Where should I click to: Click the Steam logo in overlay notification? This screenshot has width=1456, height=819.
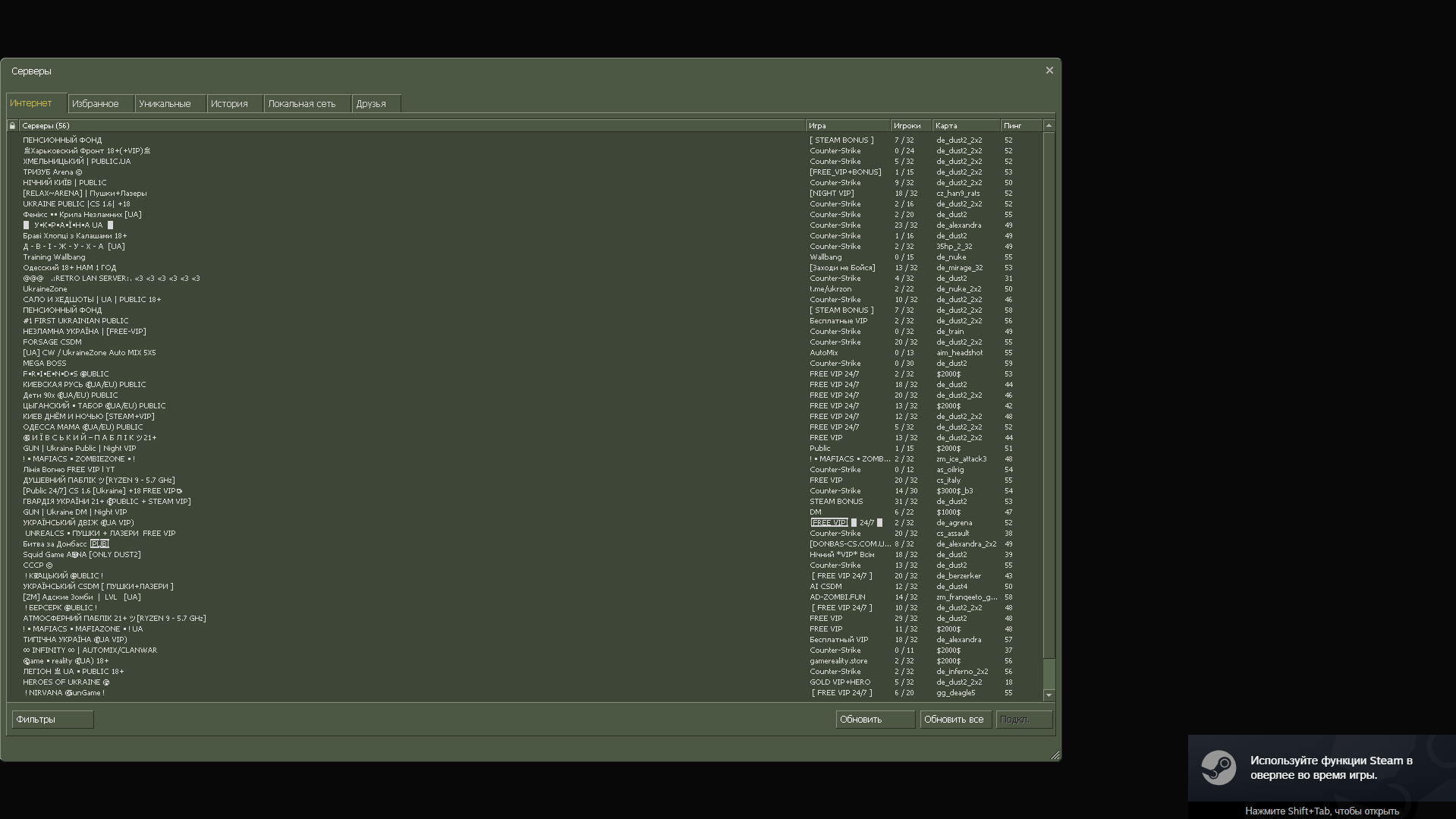tap(1219, 767)
